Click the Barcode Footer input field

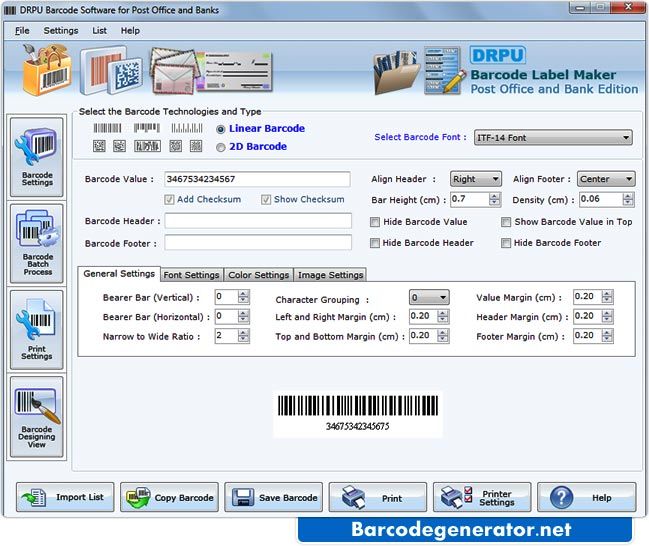(x=258, y=243)
